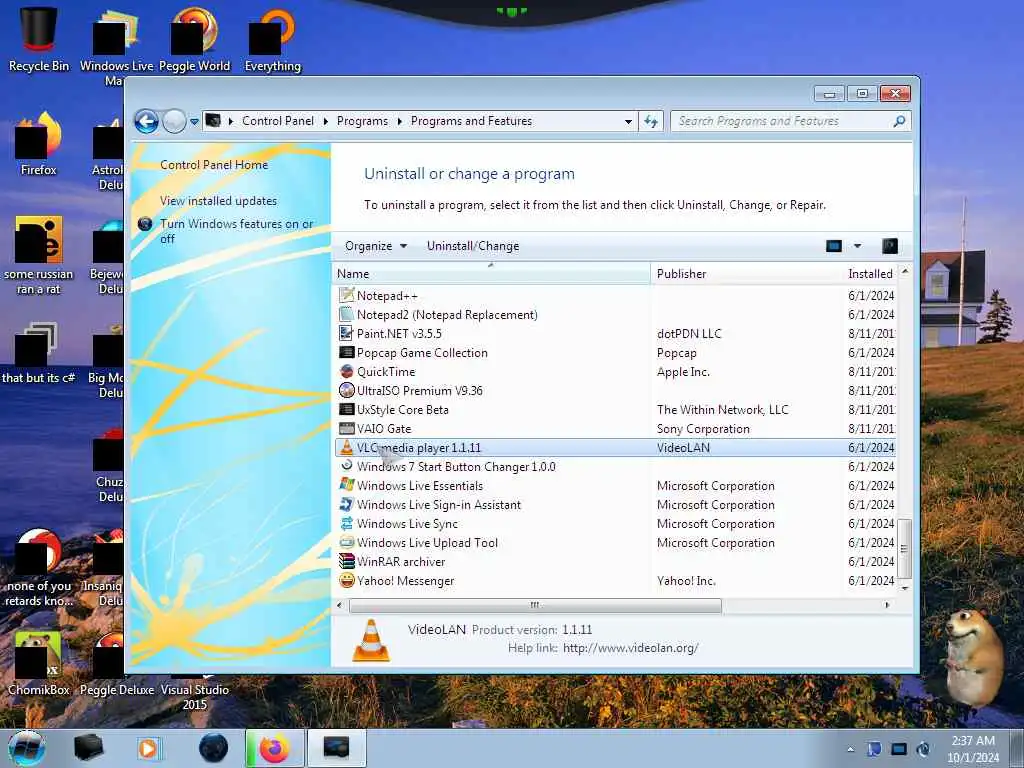Viewport: 1024px width, 768px height.
Task: Expand arrow after Programs breadcrumb
Action: tap(399, 121)
